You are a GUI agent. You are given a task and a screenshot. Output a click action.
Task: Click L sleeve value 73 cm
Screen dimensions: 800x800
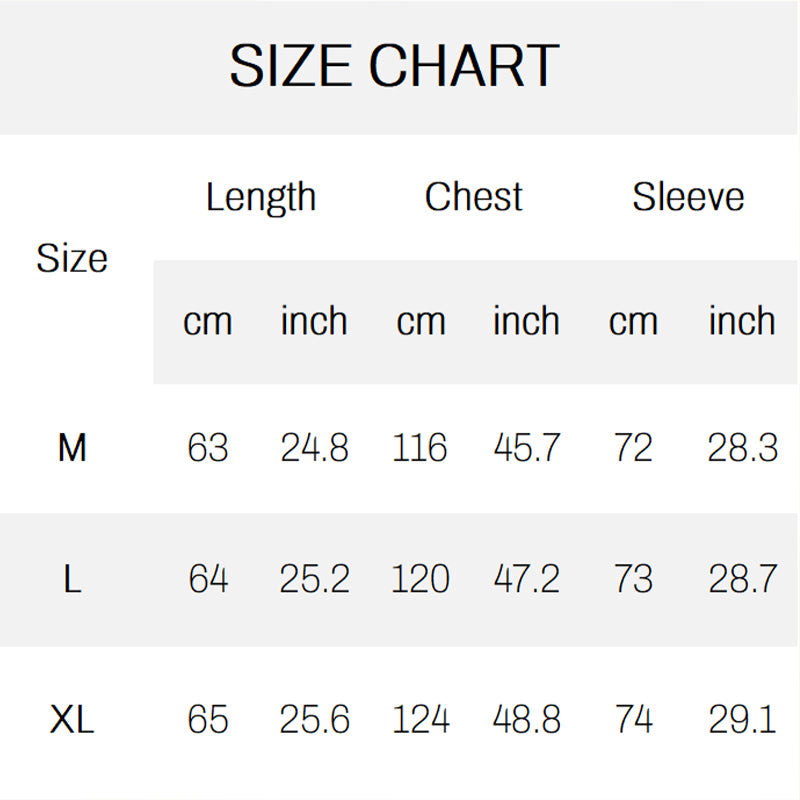(x=633, y=579)
